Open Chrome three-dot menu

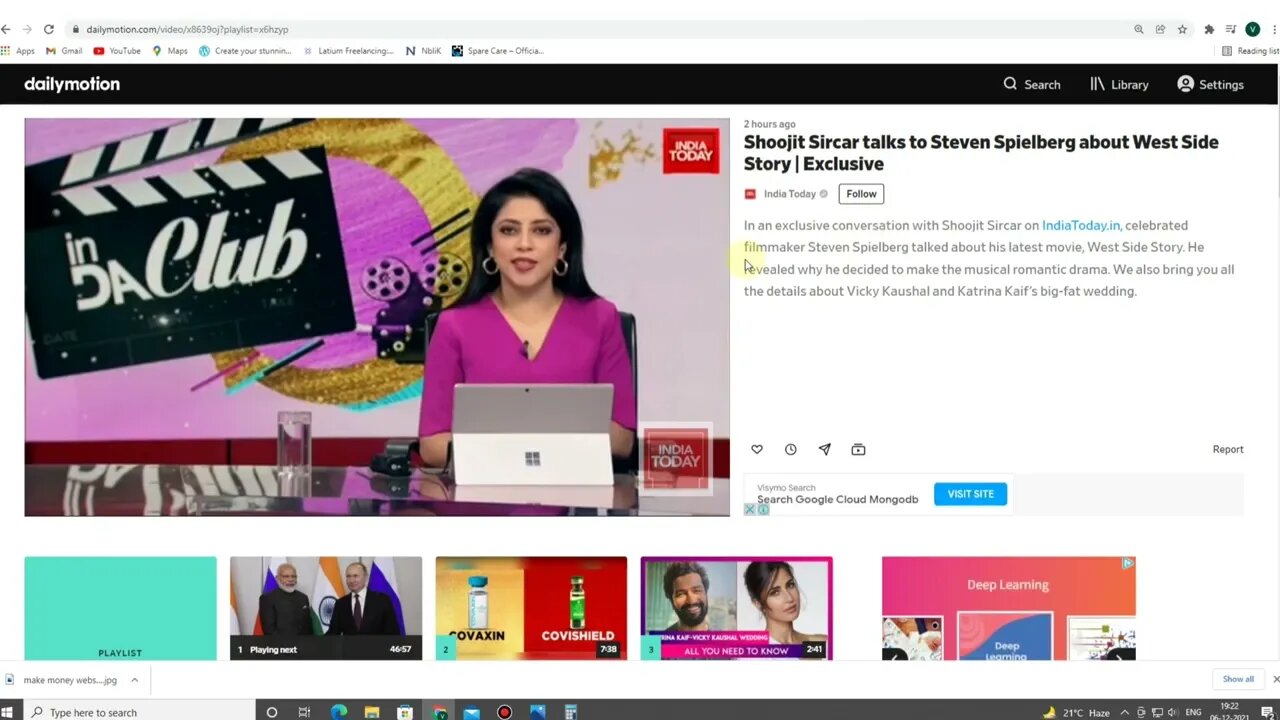tap(1272, 29)
